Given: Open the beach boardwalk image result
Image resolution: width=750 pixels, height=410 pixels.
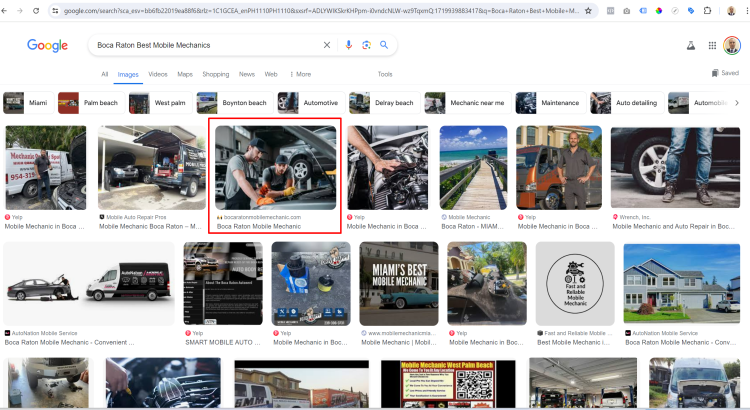Looking at the screenshot, I should point(474,167).
